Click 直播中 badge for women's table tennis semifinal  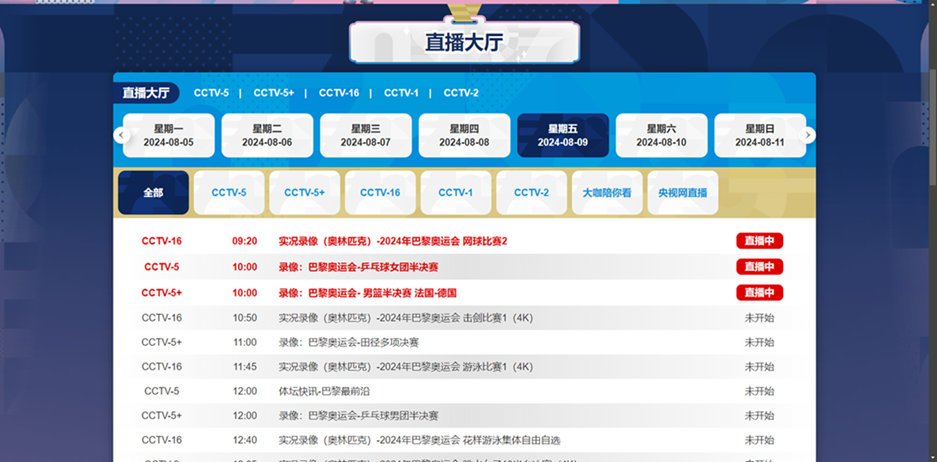click(759, 267)
